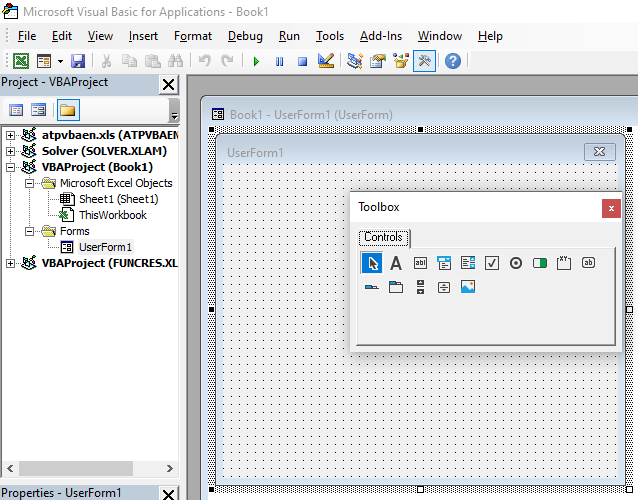This screenshot has height=500, width=638.
Task: Expand VBAProject (FUNCRES.XL project node
Action: coord(10,264)
